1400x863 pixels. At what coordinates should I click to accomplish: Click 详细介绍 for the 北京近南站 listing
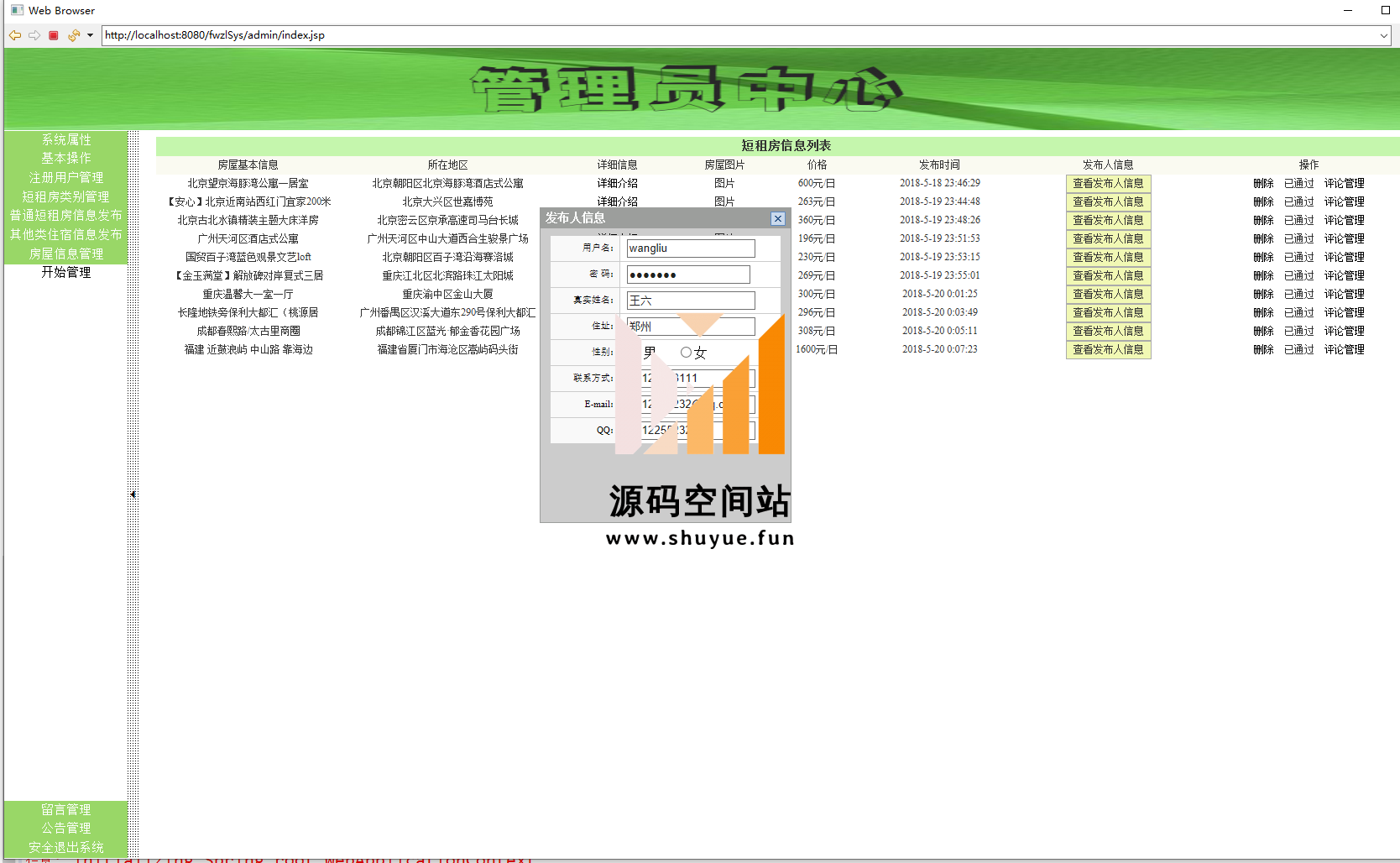point(617,201)
